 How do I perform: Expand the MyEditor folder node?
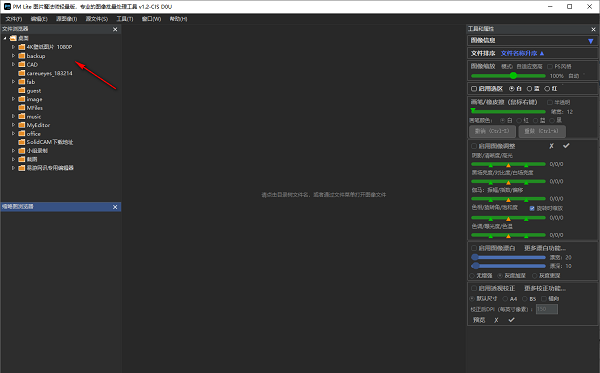[13, 125]
